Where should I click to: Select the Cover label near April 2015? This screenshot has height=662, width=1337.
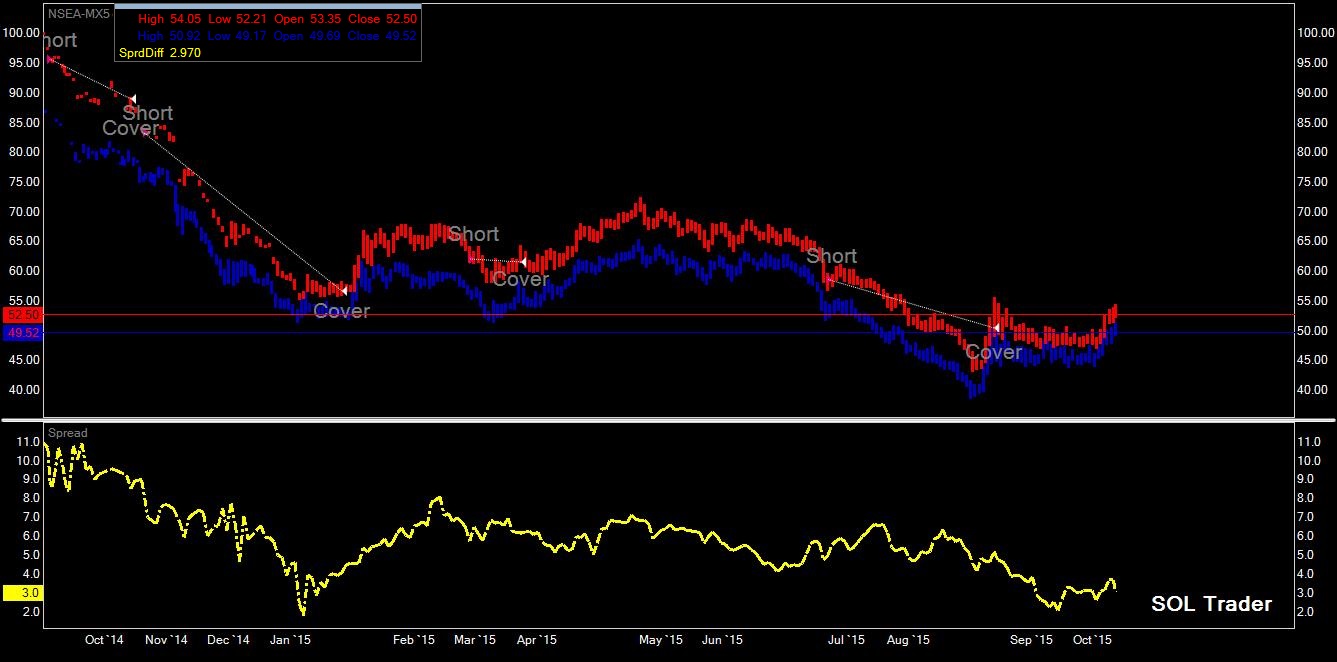[520, 279]
